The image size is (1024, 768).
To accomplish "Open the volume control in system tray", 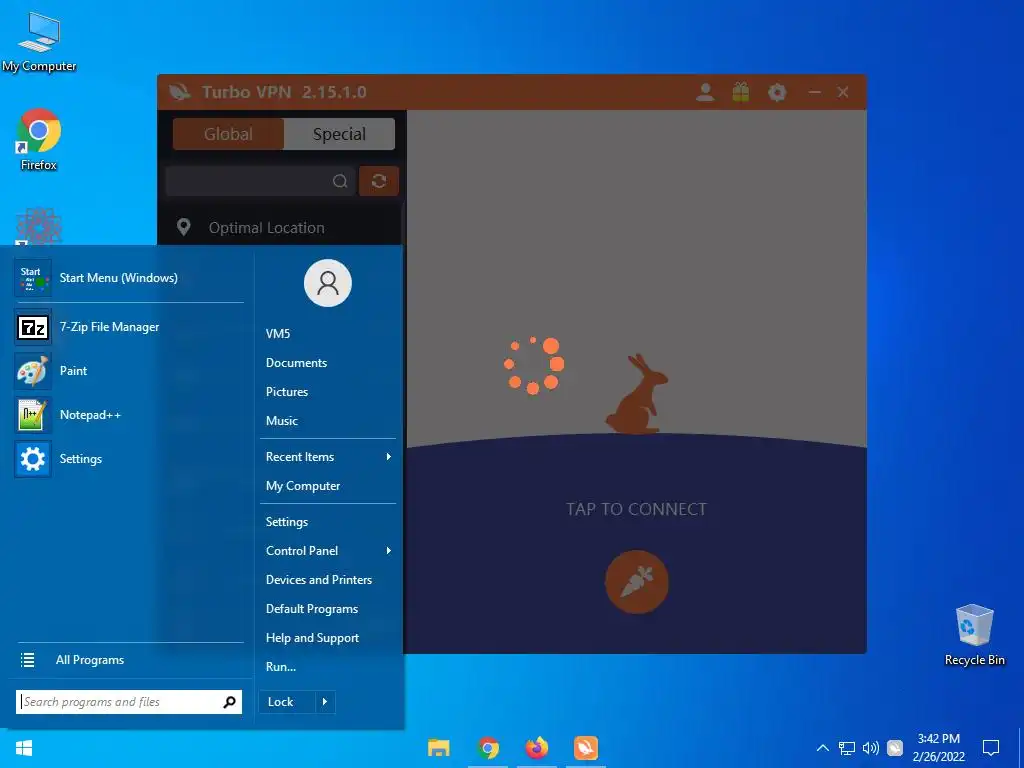I will click(x=871, y=748).
